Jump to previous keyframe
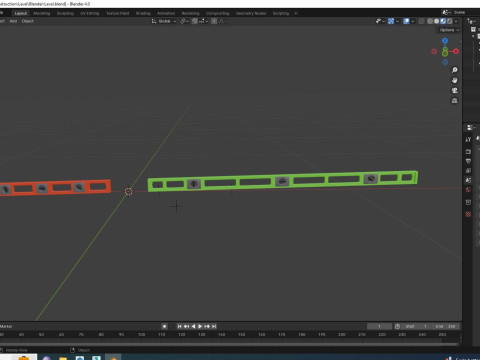 [186, 326]
